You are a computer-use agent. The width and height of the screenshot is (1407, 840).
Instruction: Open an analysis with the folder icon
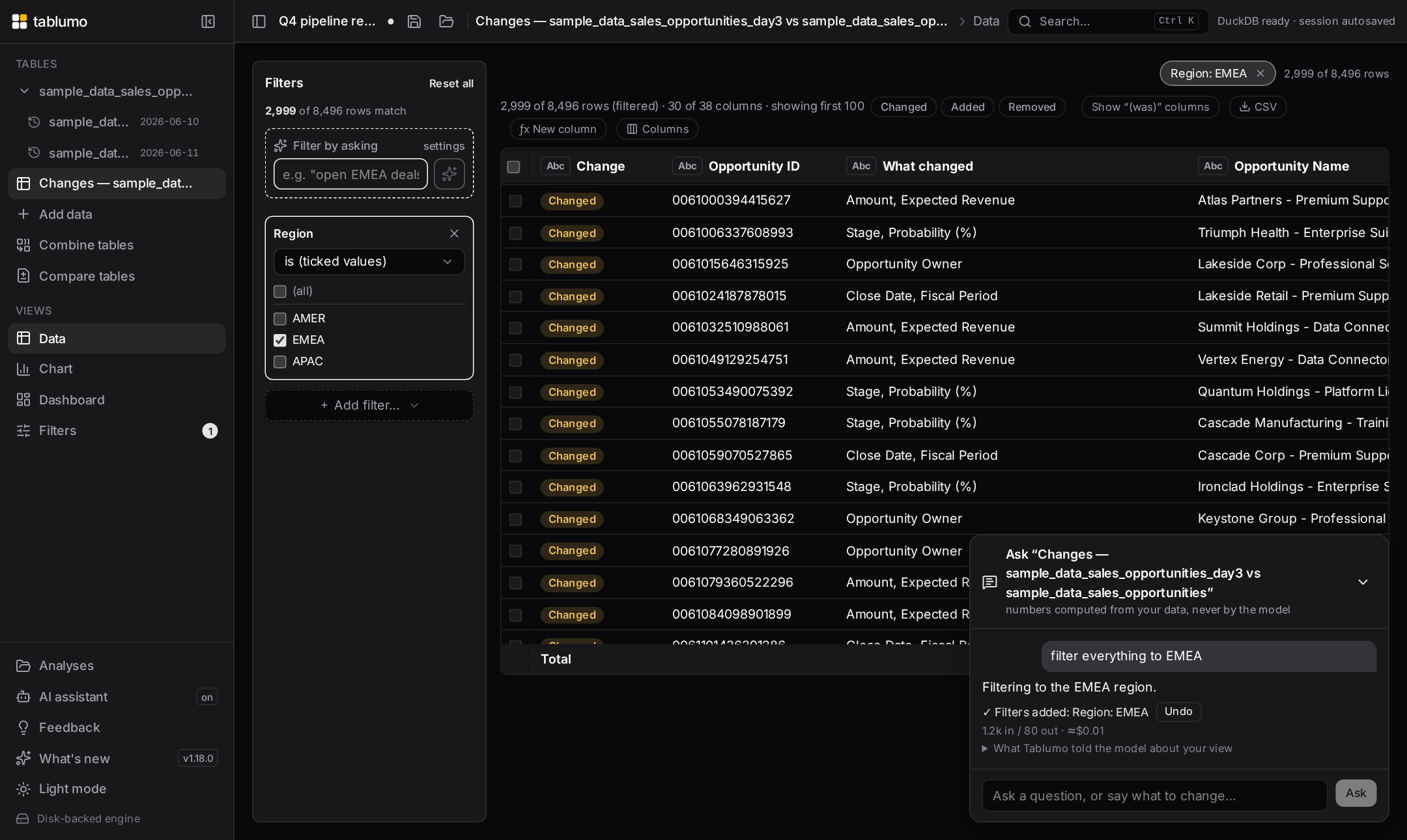click(446, 21)
